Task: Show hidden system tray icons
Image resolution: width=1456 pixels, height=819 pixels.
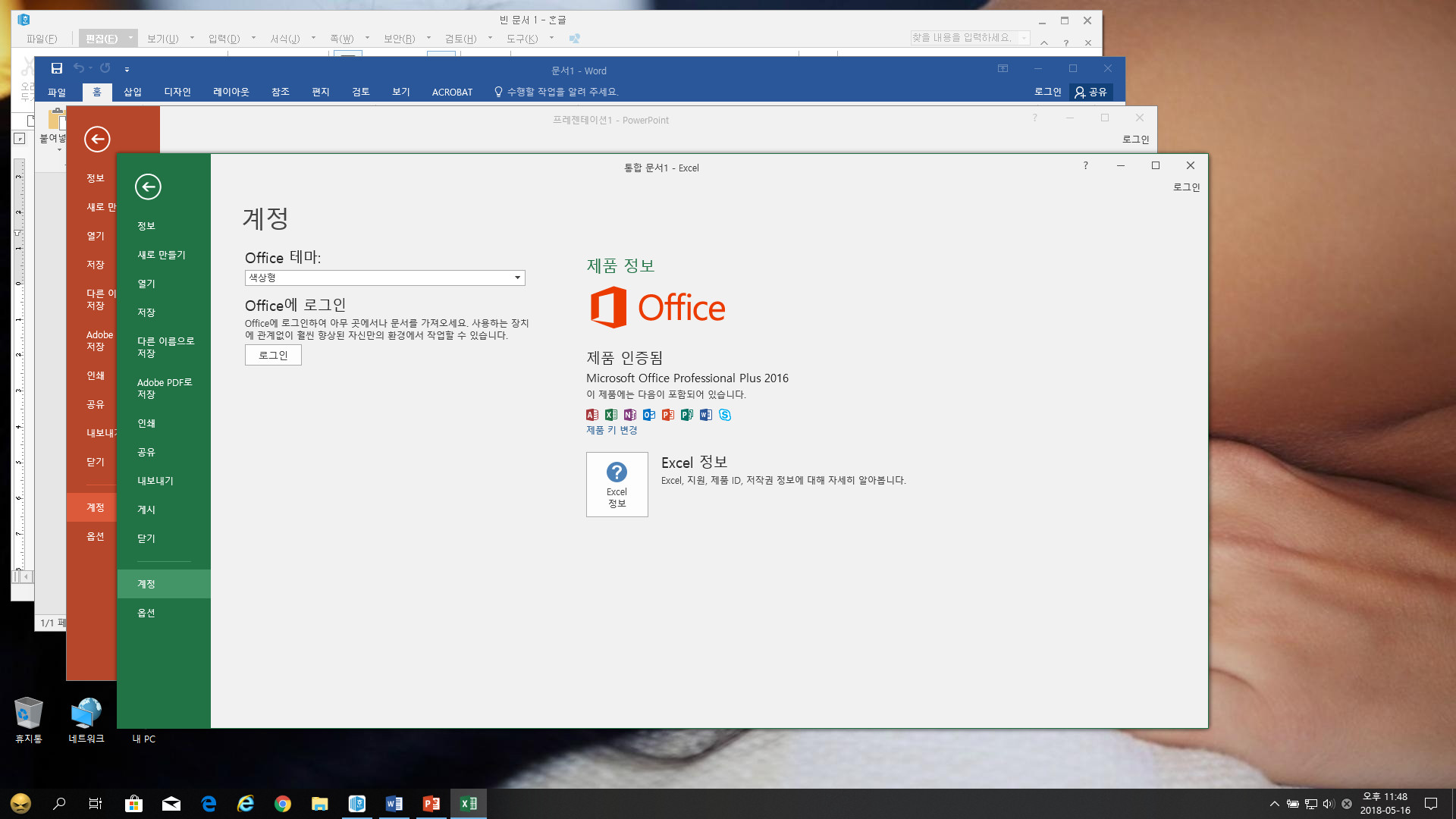Action: [1274, 804]
